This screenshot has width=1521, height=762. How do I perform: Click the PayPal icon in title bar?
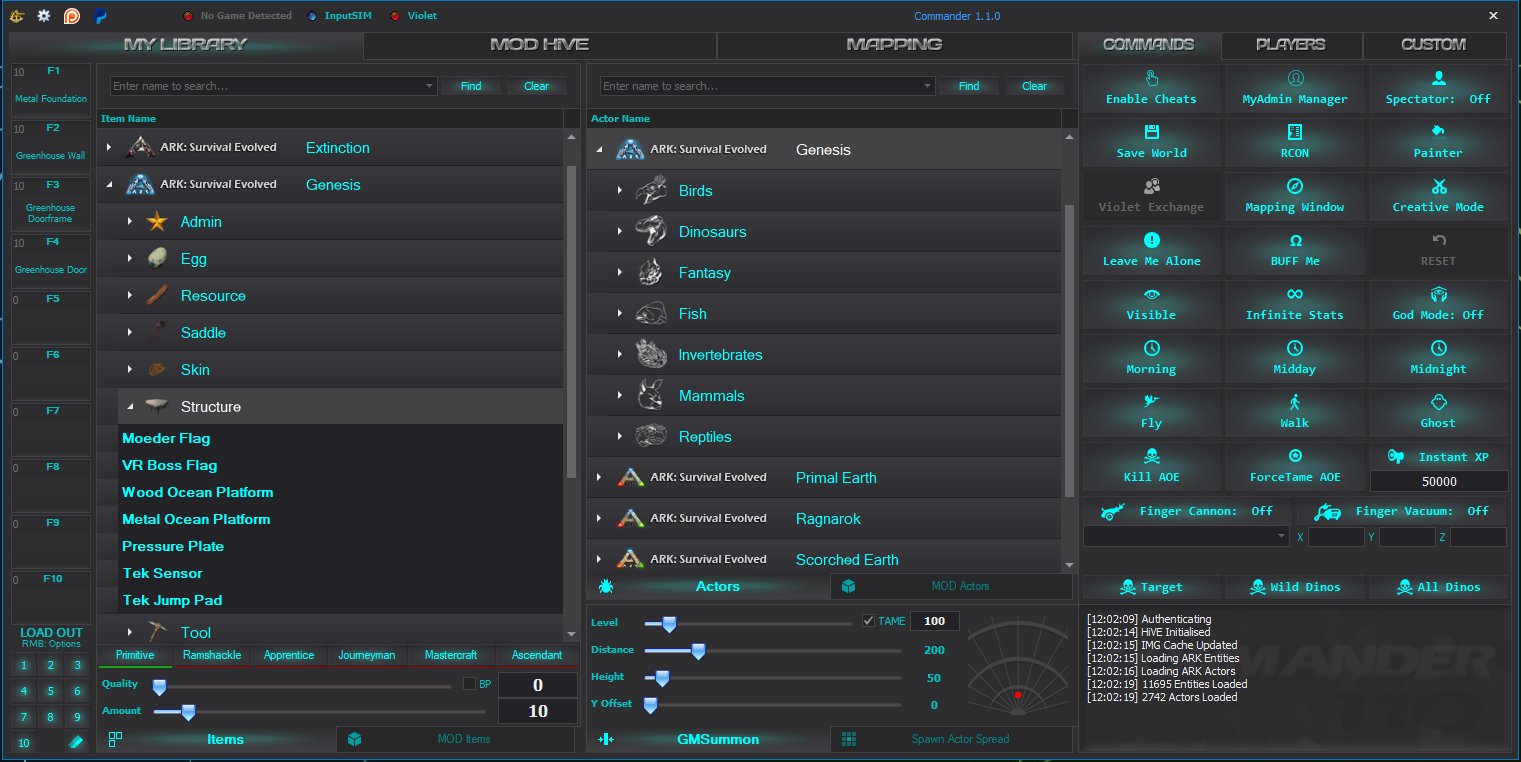click(x=101, y=16)
